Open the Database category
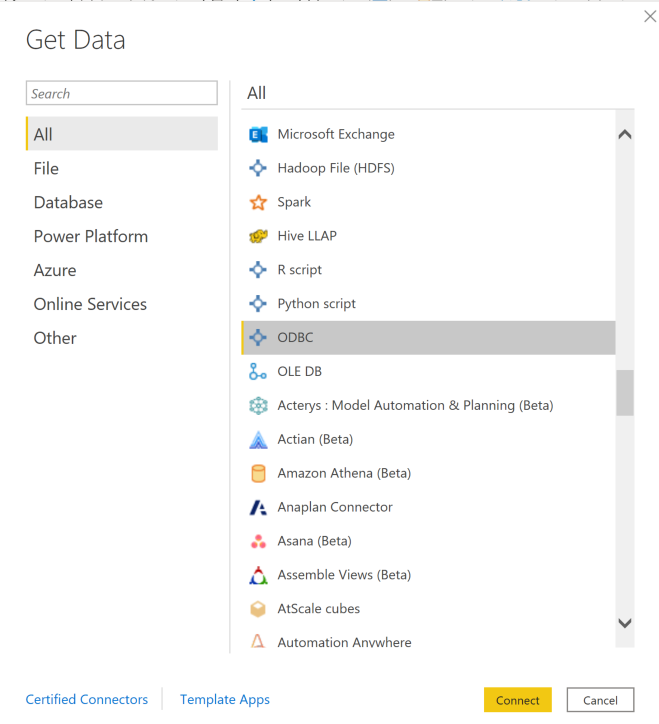659x724 pixels. pyautogui.click(x=68, y=203)
